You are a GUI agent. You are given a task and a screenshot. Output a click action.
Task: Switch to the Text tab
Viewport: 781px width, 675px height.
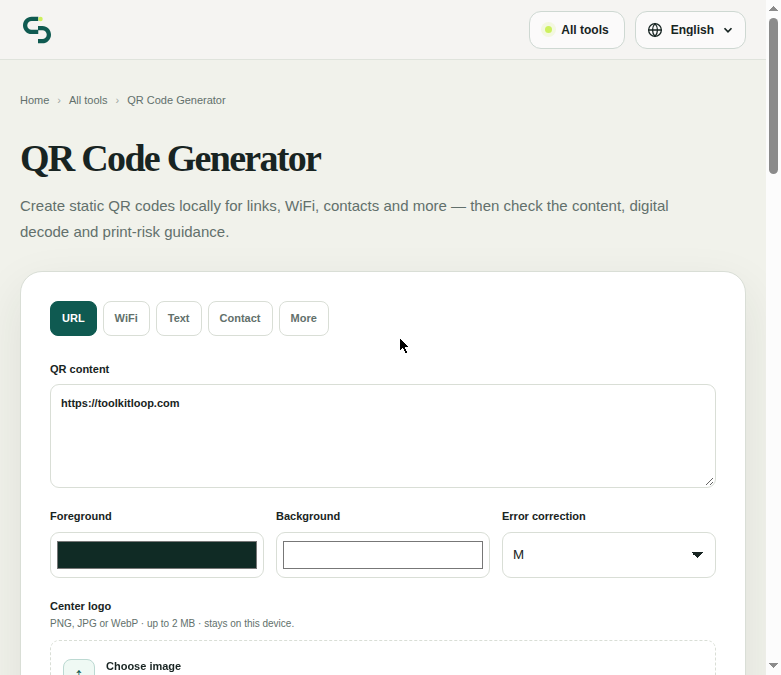click(x=179, y=318)
